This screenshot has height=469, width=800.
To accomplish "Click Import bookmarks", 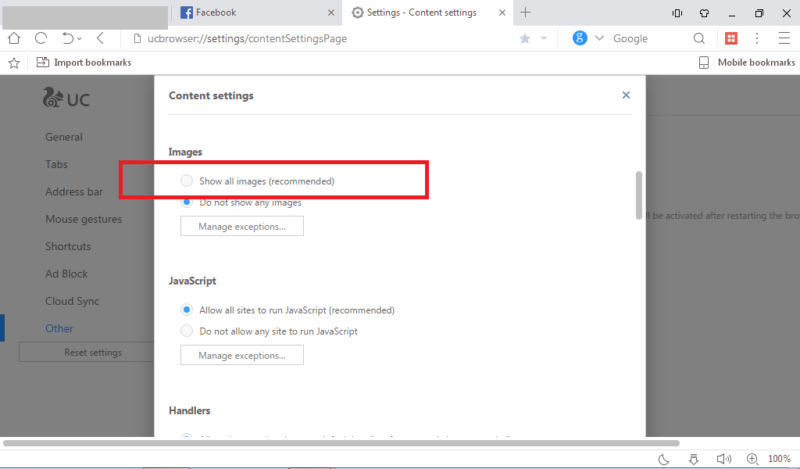I will [84, 62].
